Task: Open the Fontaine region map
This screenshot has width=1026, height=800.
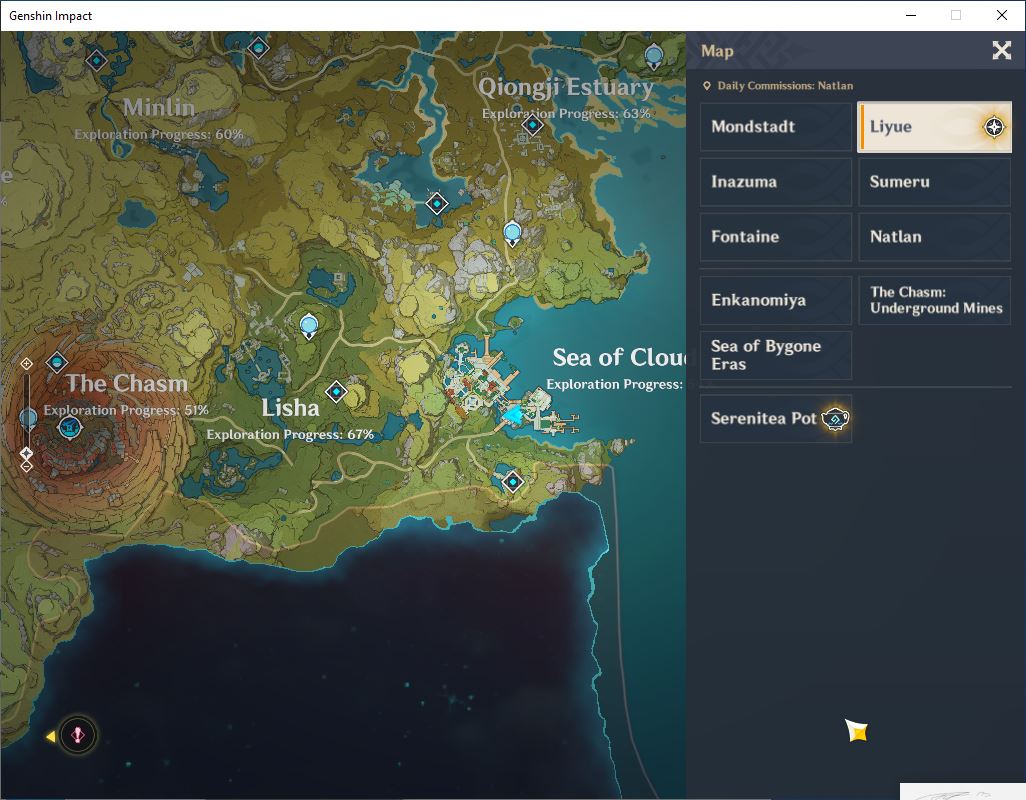Action: tap(776, 237)
